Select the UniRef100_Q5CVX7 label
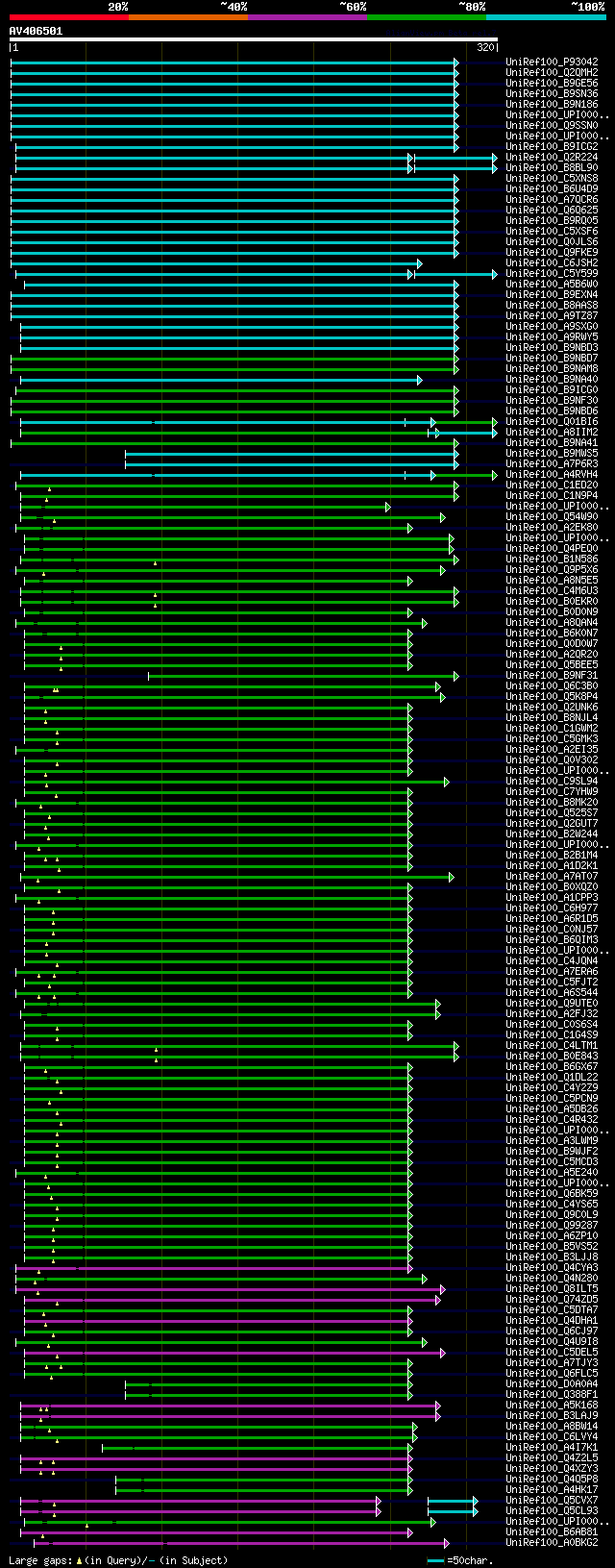The height and width of the screenshot is (1568, 615). (x=552, y=1501)
